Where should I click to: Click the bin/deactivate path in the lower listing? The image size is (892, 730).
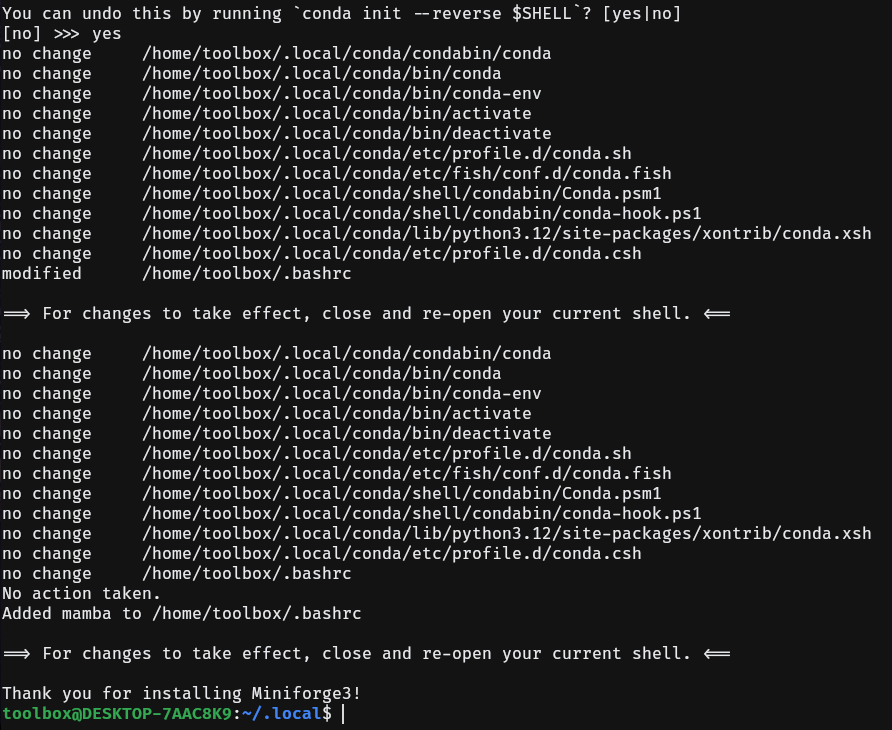click(346, 434)
